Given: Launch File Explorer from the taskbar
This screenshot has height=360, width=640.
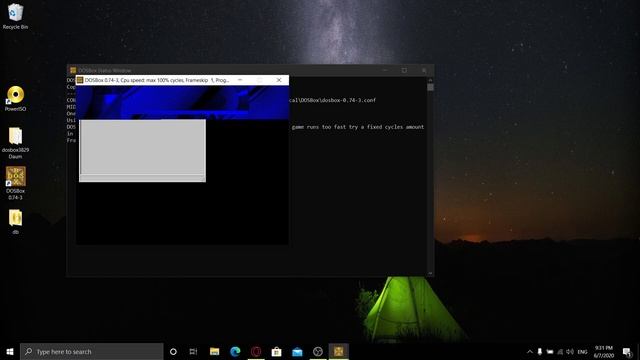Looking at the screenshot, I should pos(214,351).
